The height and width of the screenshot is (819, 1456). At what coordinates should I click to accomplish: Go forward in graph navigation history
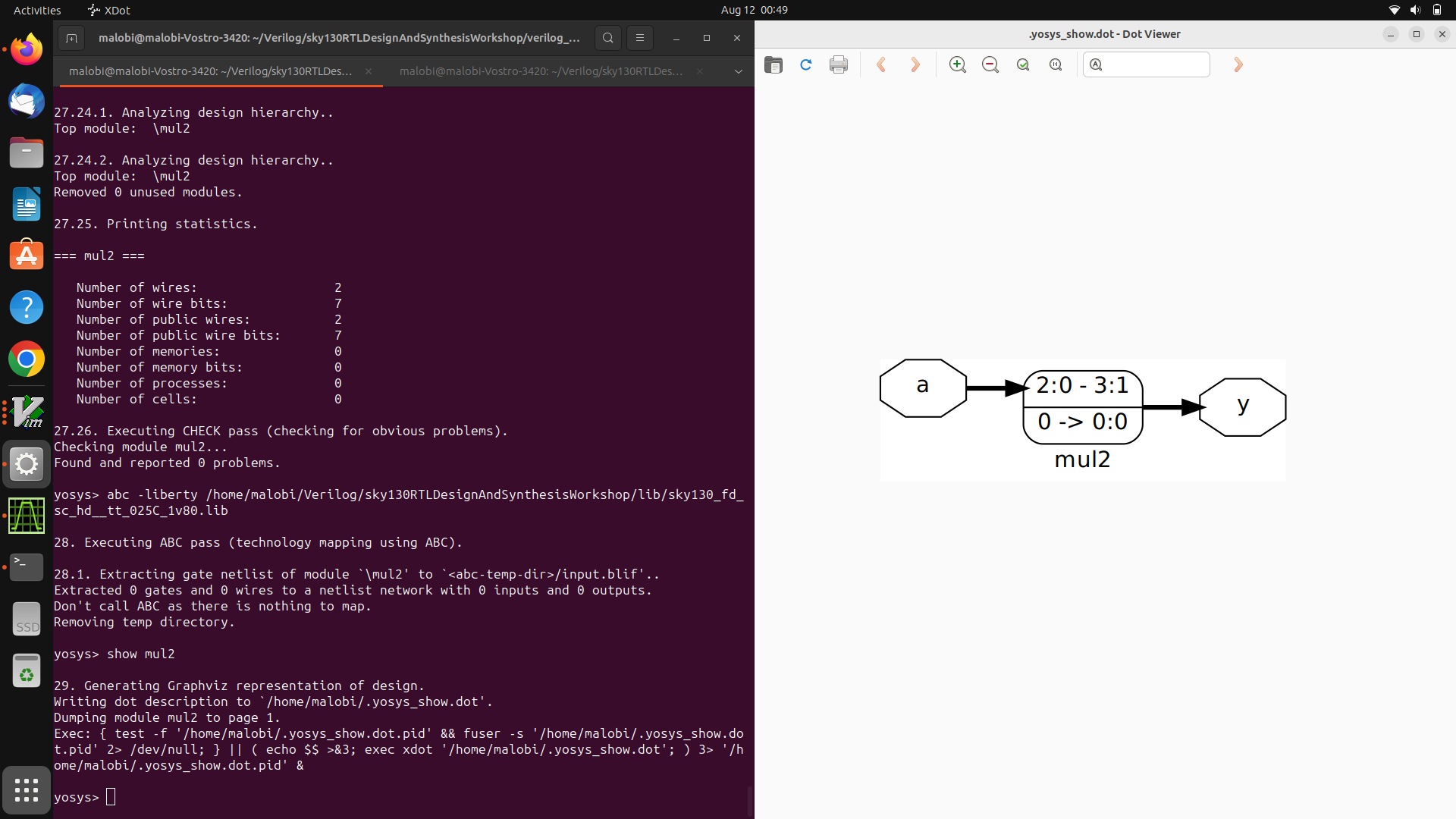pyautogui.click(x=915, y=64)
